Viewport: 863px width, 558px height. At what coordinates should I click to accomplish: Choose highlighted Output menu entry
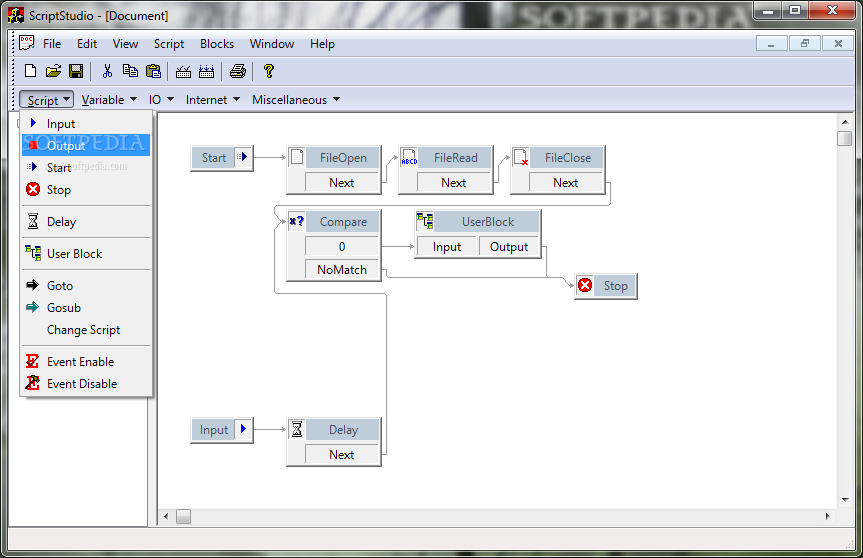pyautogui.click(x=86, y=145)
